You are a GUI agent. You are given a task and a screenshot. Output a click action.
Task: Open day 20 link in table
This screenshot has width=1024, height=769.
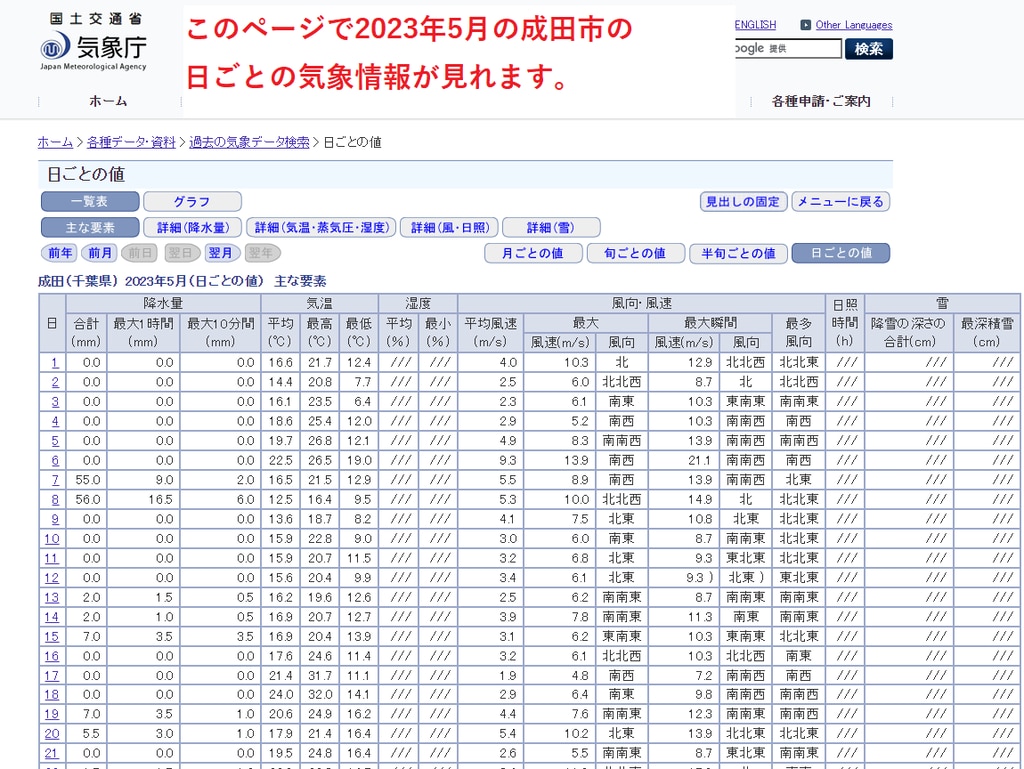pyautogui.click(x=52, y=734)
